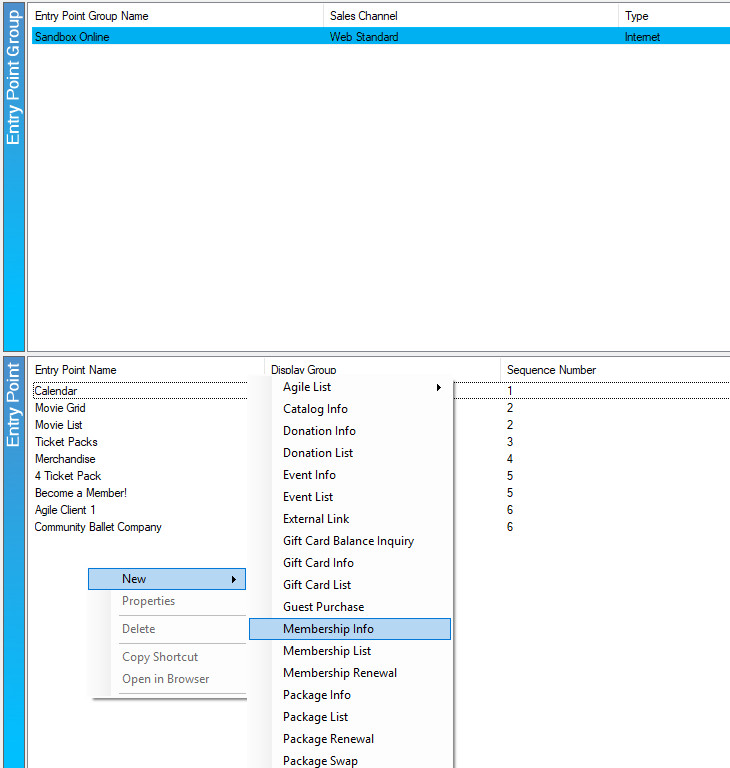
Task: Click the Internet type cell
Action: (642, 37)
